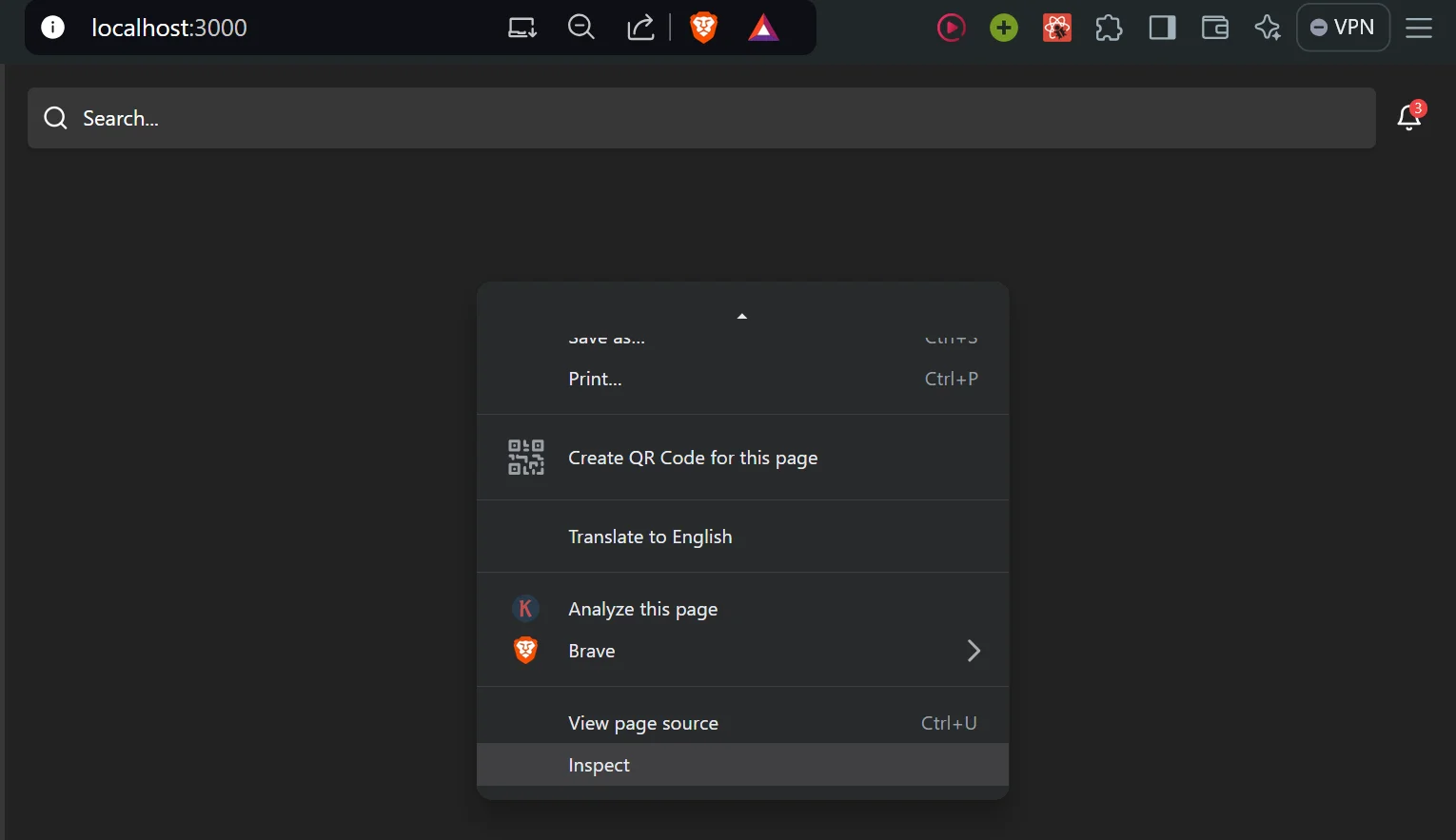Choose Analyze this page
This screenshot has height=840, width=1456.
[742, 609]
